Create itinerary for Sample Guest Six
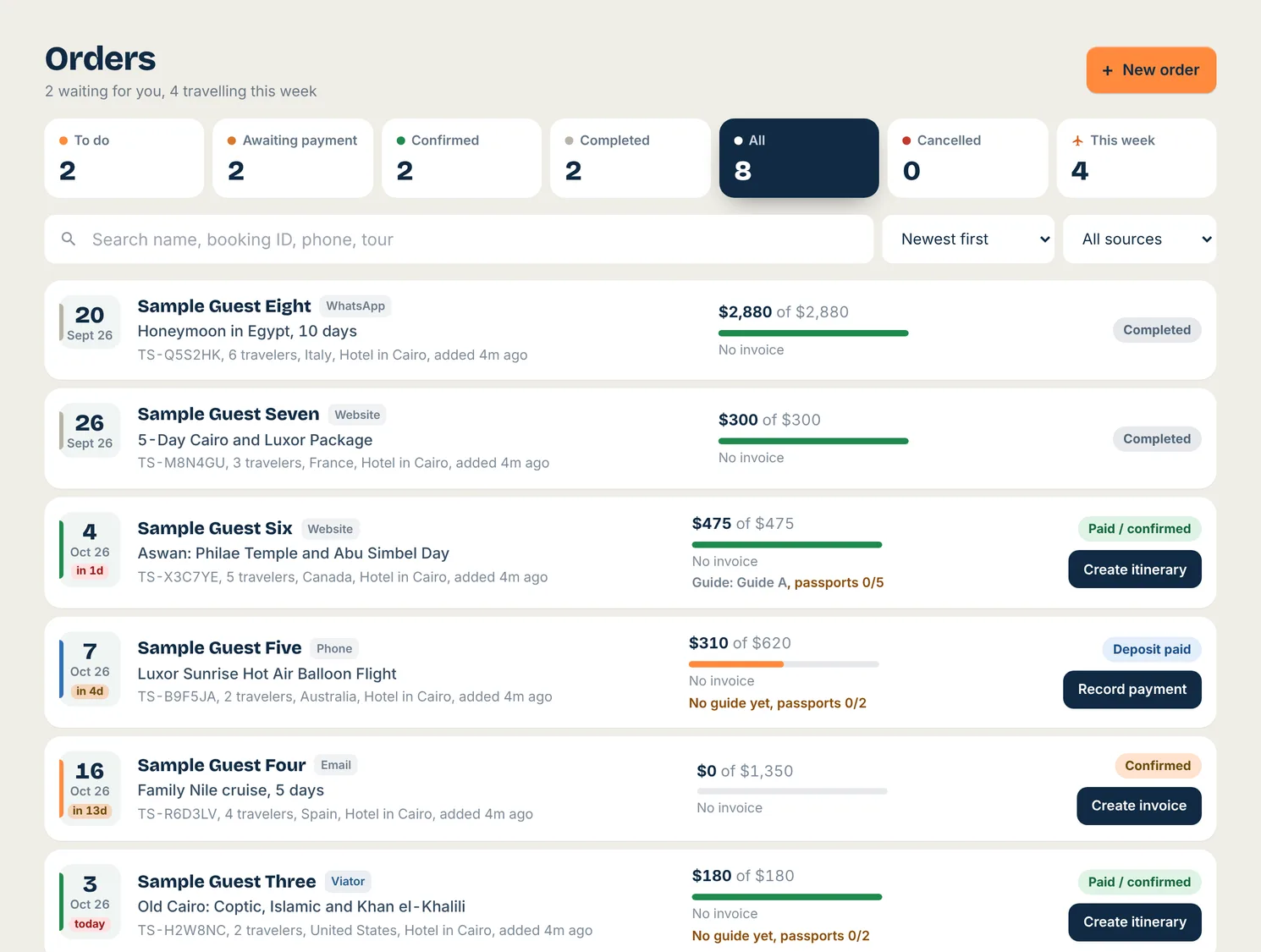 (x=1135, y=570)
